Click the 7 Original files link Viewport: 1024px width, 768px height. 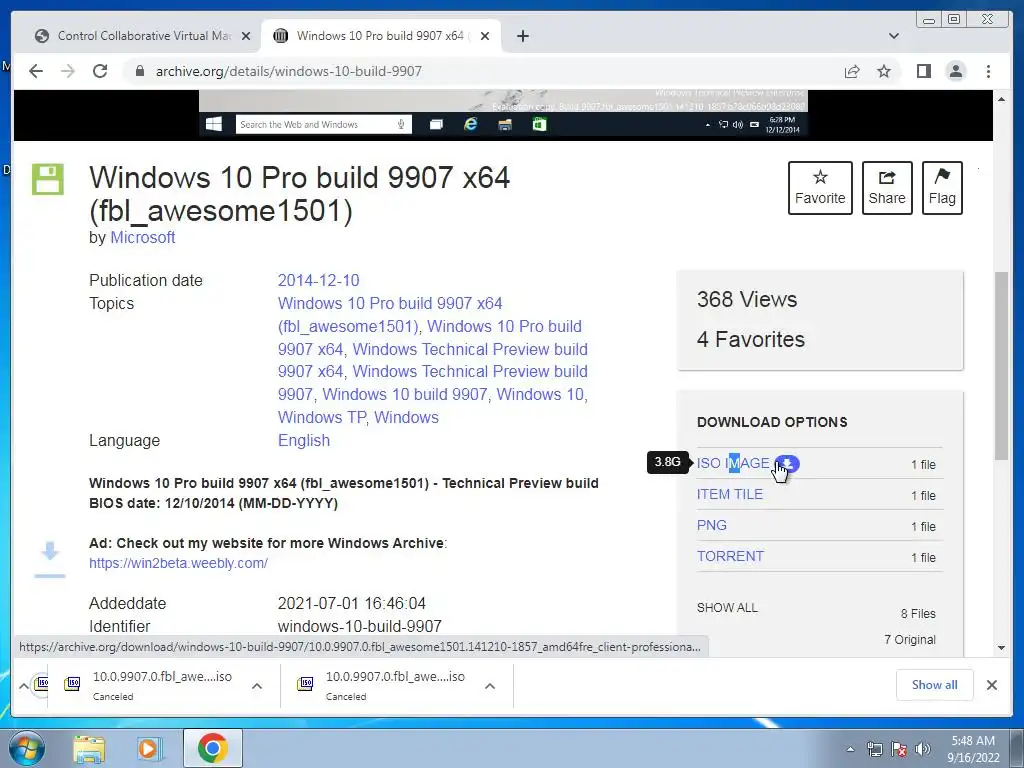910,640
